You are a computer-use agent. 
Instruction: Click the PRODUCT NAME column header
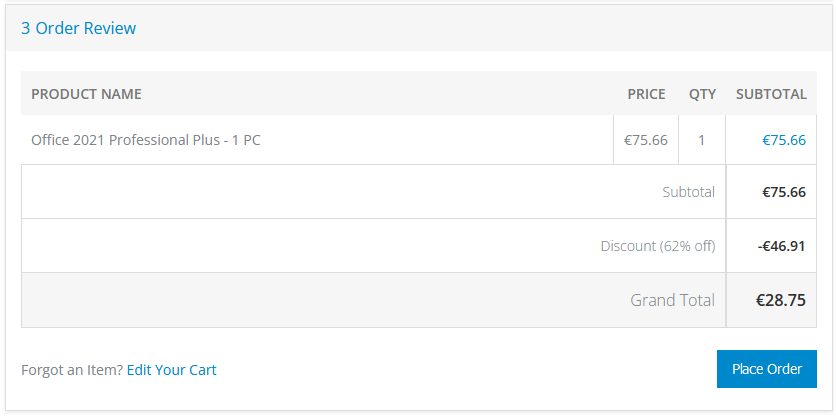click(86, 94)
